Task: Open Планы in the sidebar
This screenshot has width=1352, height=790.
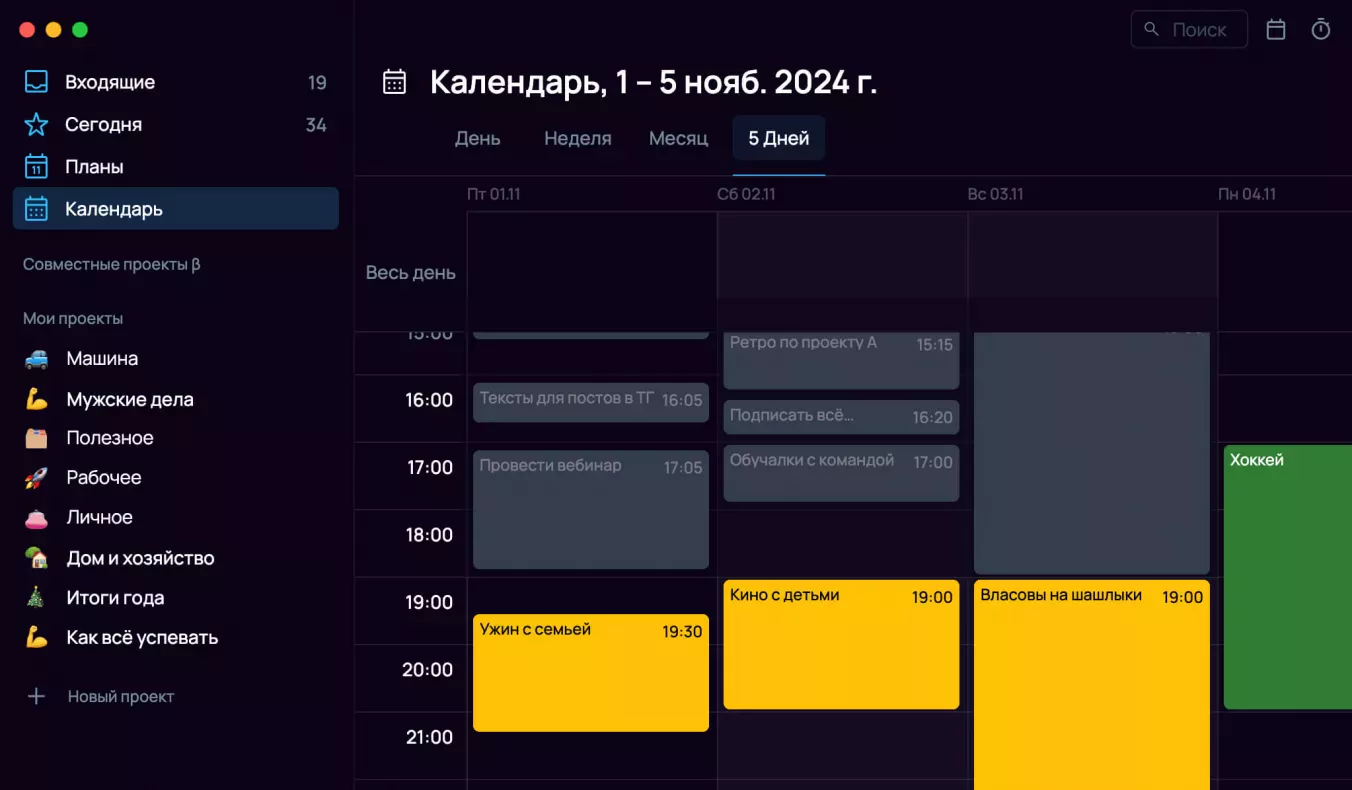Action: (x=176, y=166)
